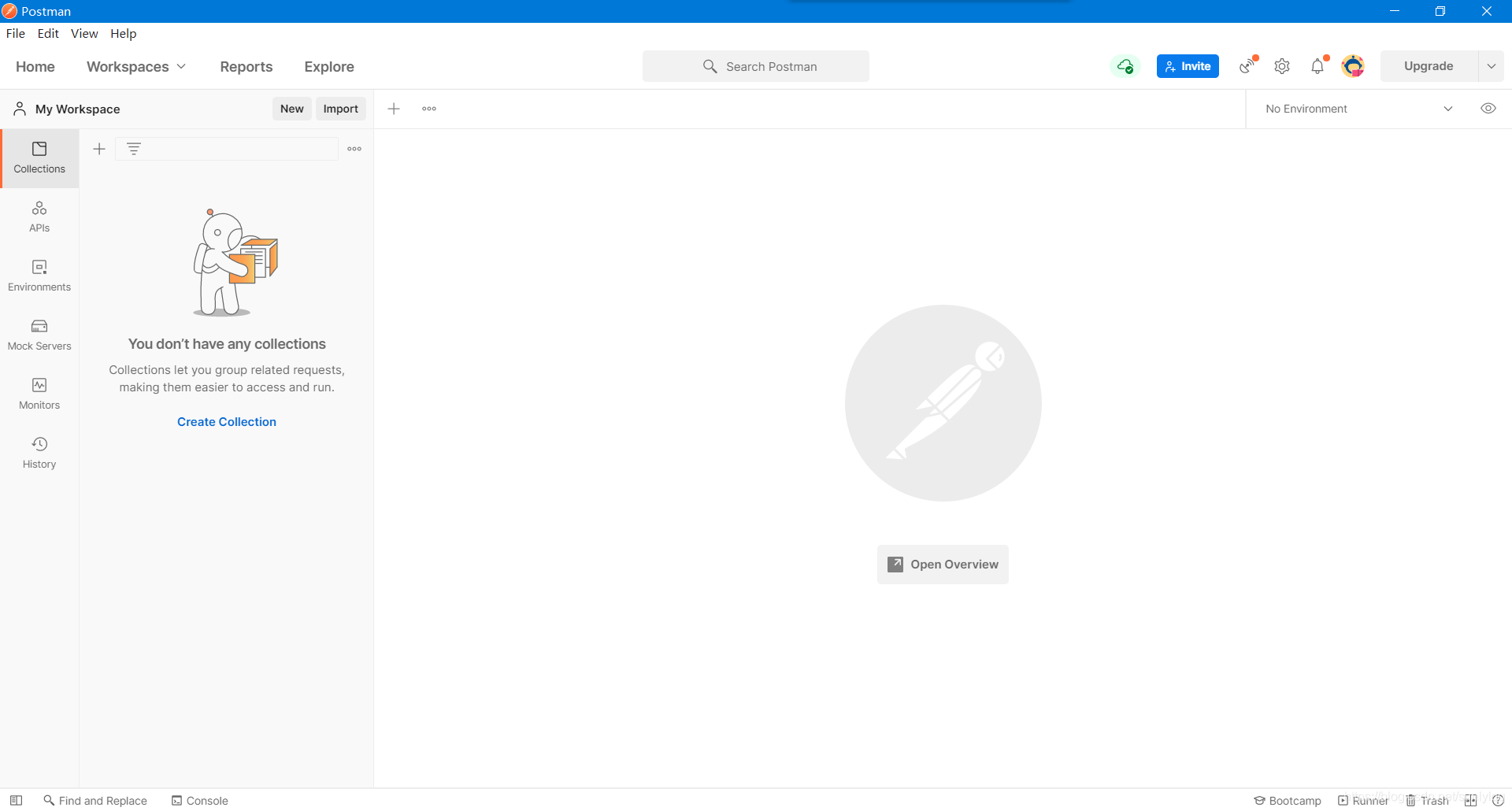Screen dimensions: 1512x811
Task: Open the Monitors sidebar panel
Action: 39,394
